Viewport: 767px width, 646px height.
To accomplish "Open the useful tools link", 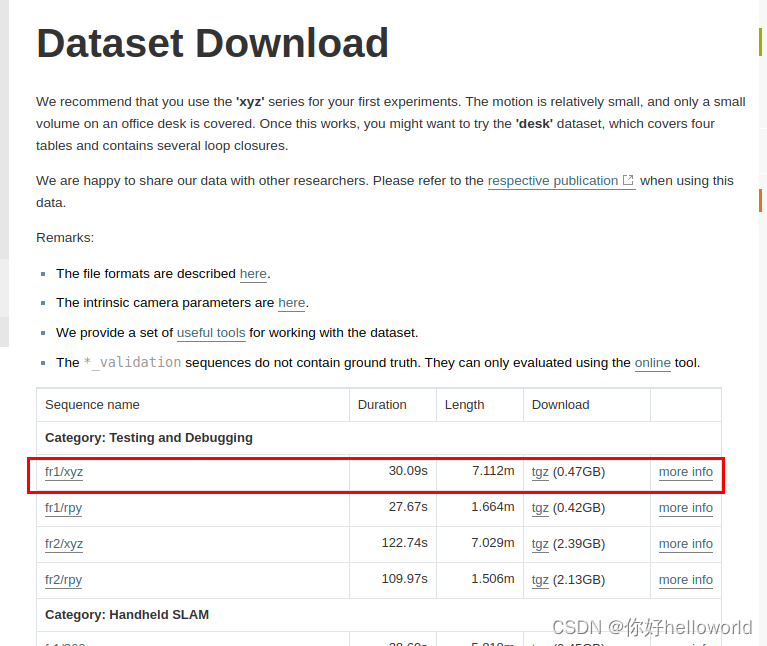I will click(211, 333).
